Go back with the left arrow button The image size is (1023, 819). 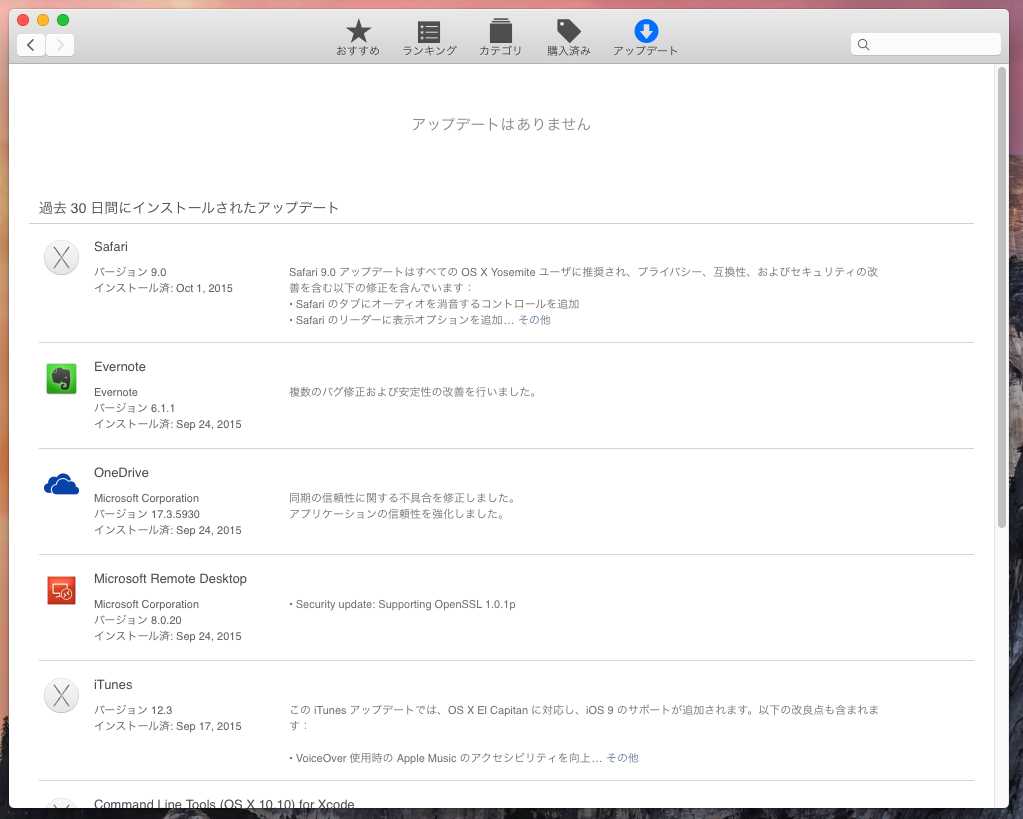[x=31, y=44]
